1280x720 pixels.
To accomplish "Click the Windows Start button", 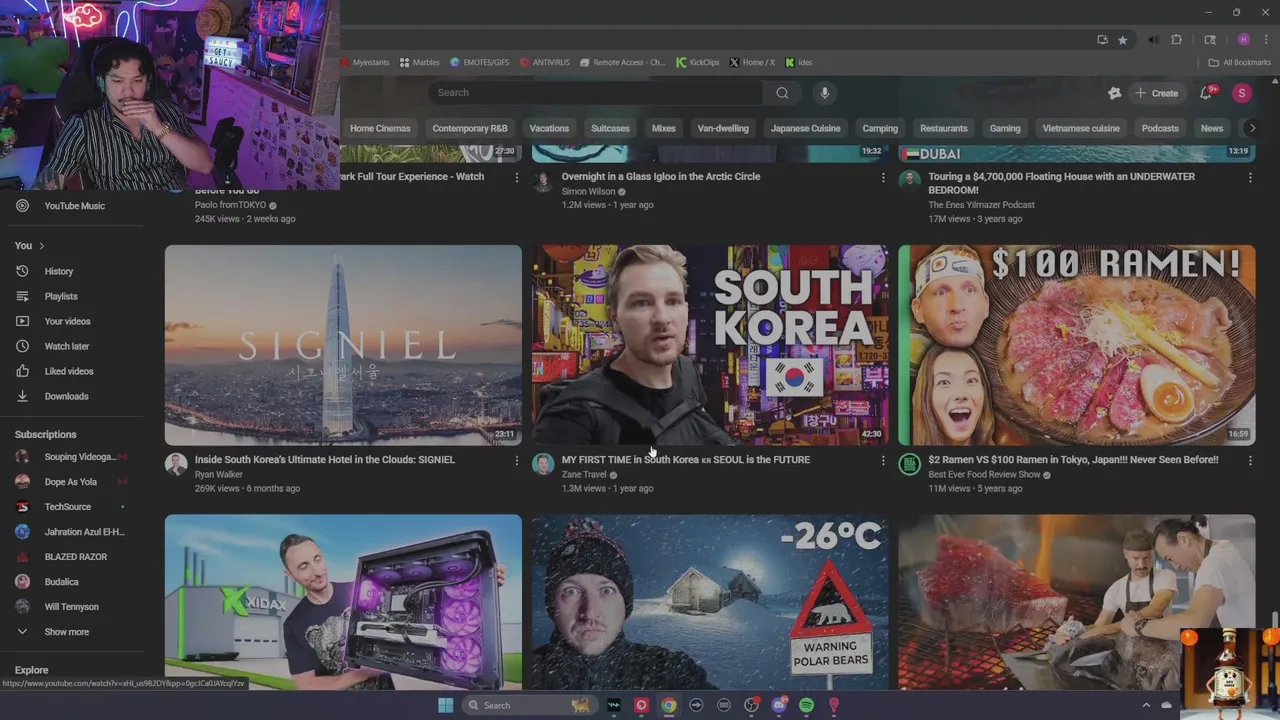I will 445,705.
